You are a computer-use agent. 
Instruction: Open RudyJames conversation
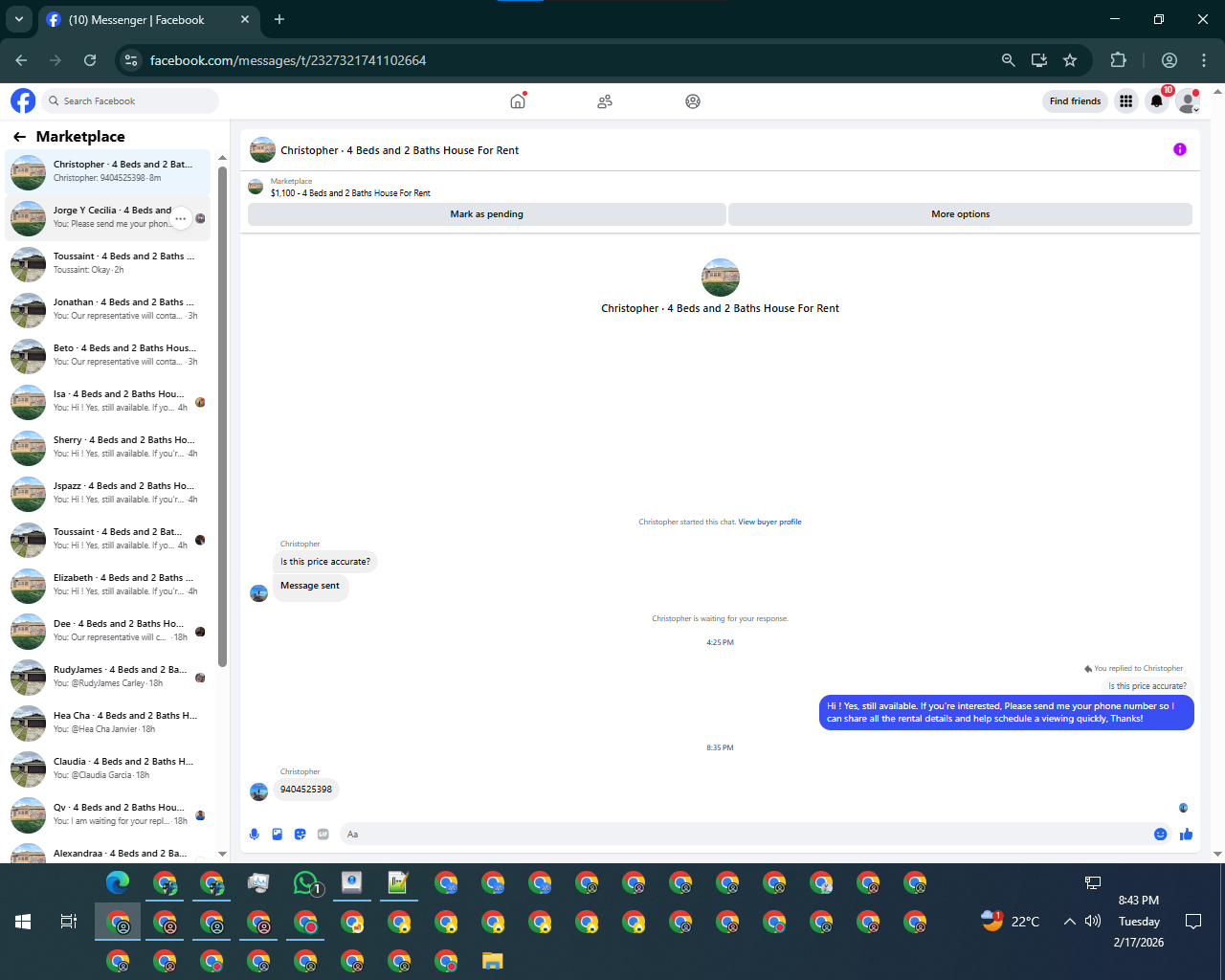(x=107, y=678)
